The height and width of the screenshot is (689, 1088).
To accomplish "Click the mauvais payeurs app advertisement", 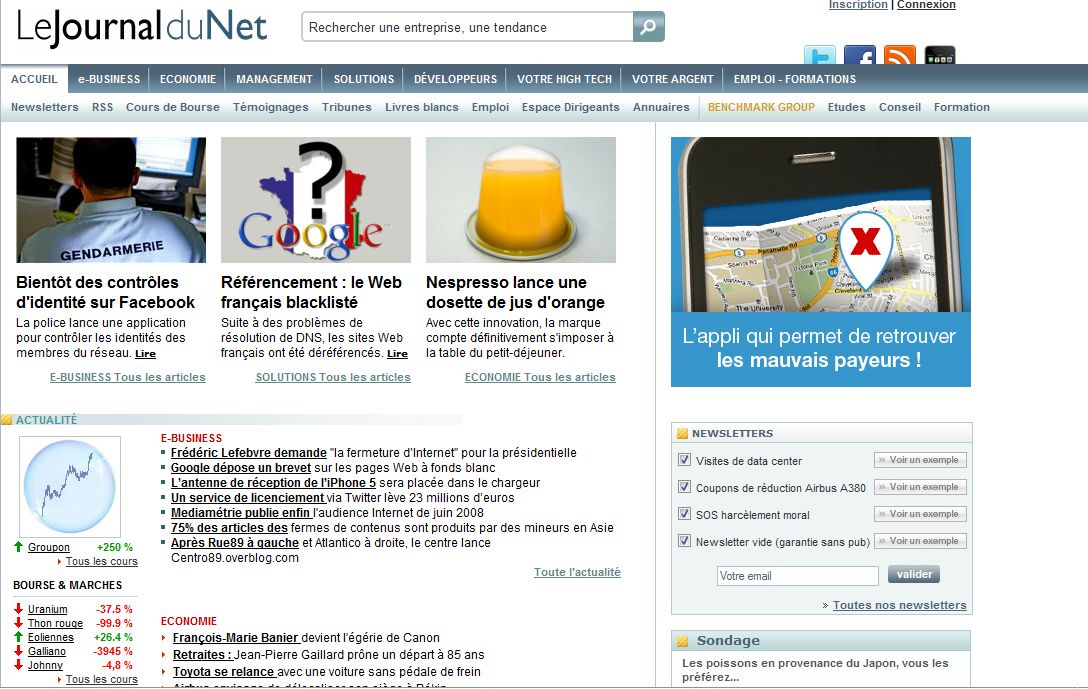I will point(821,262).
